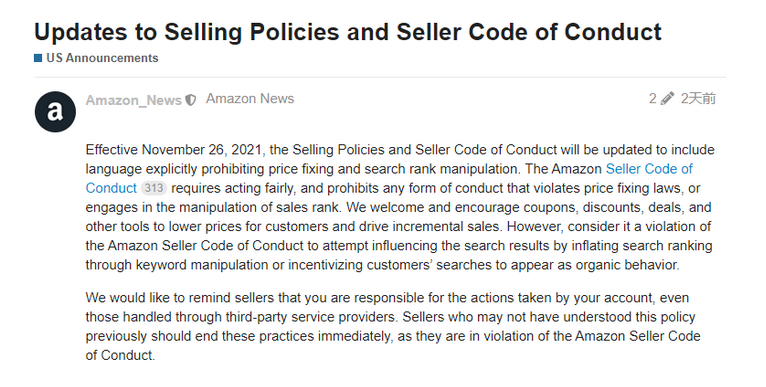Screen dimensions: 766x387
Task: Click the moderator shield icon beside Amazon_News
Action: click(x=191, y=100)
